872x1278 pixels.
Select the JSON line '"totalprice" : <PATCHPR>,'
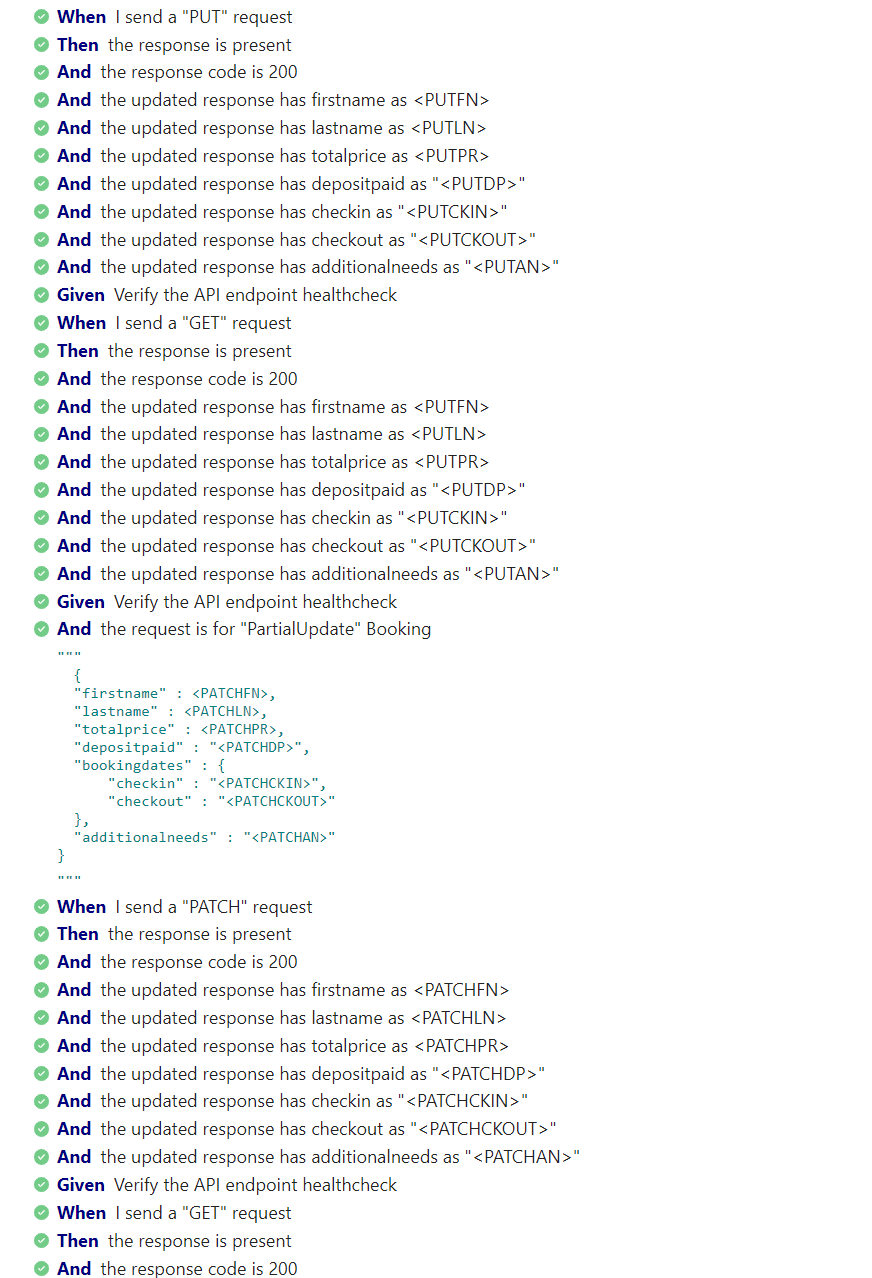point(179,729)
